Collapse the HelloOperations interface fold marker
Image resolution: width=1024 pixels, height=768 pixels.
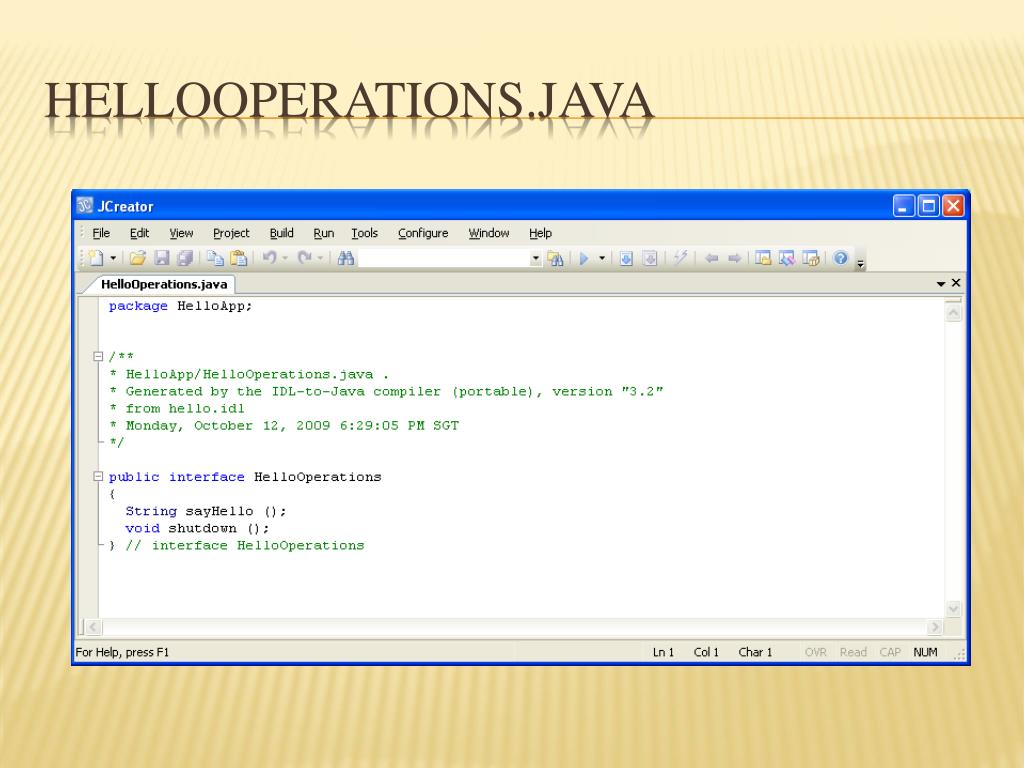coord(98,477)
